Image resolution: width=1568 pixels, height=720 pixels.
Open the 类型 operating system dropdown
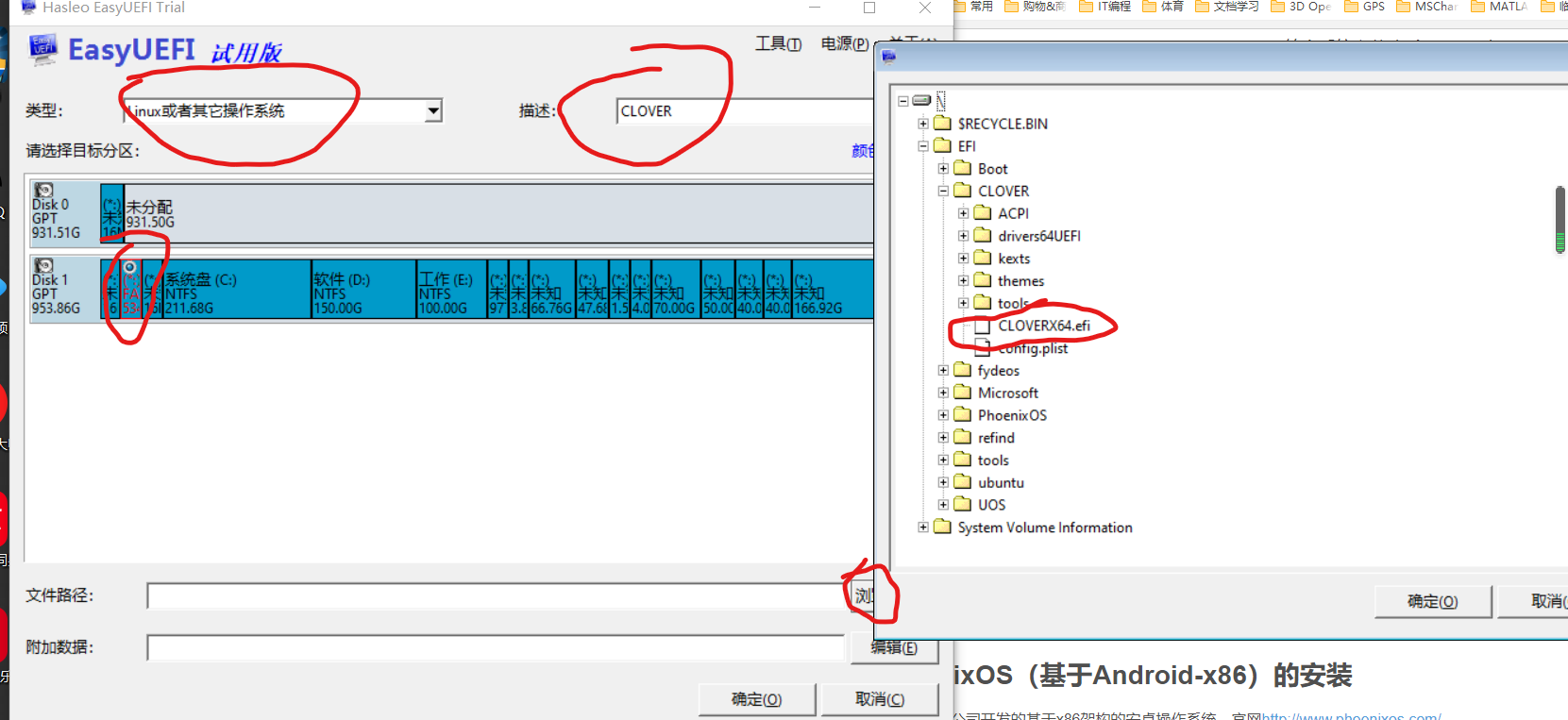click(433, 111)
